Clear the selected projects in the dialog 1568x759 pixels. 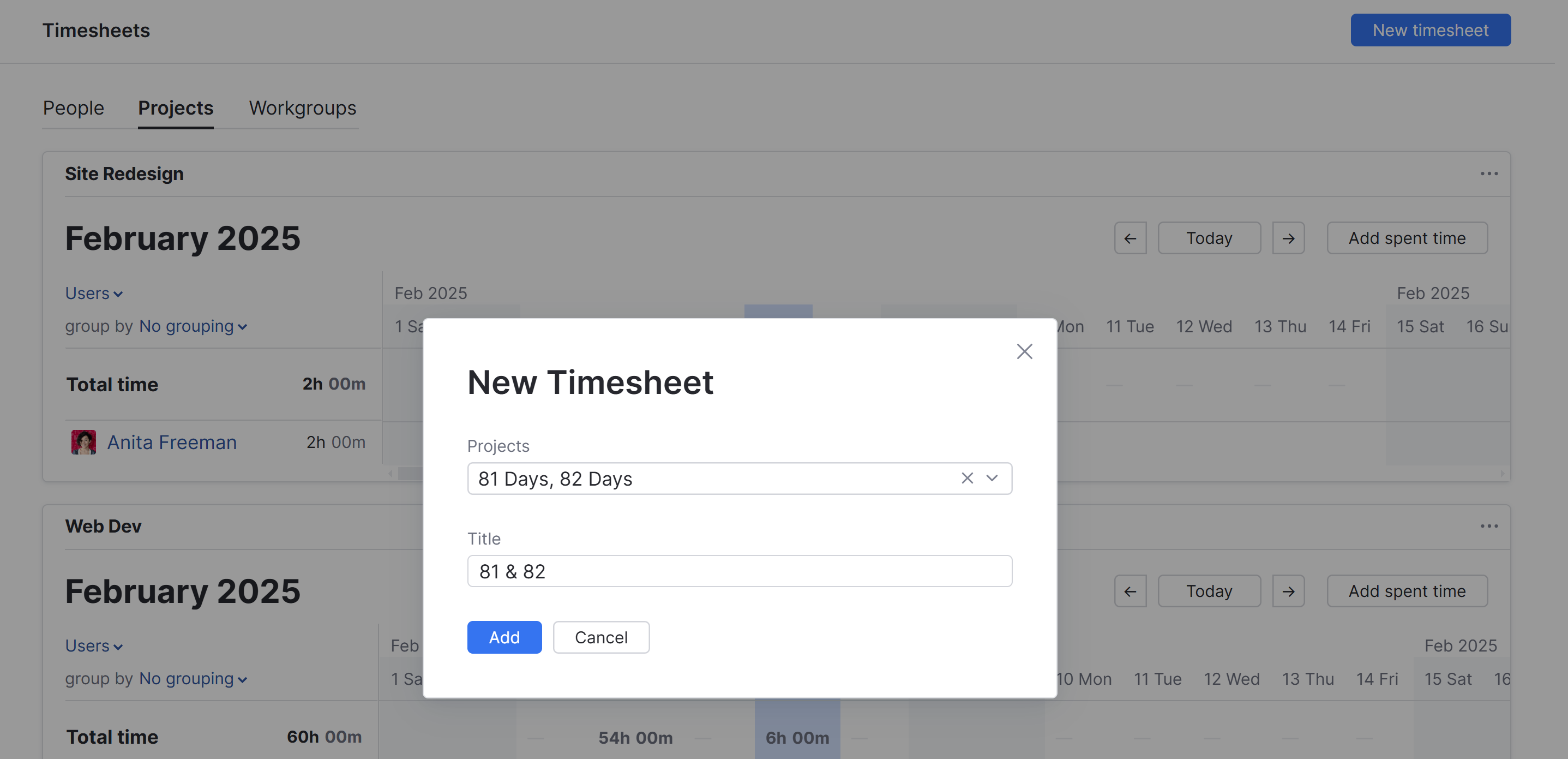coord(966,479)
